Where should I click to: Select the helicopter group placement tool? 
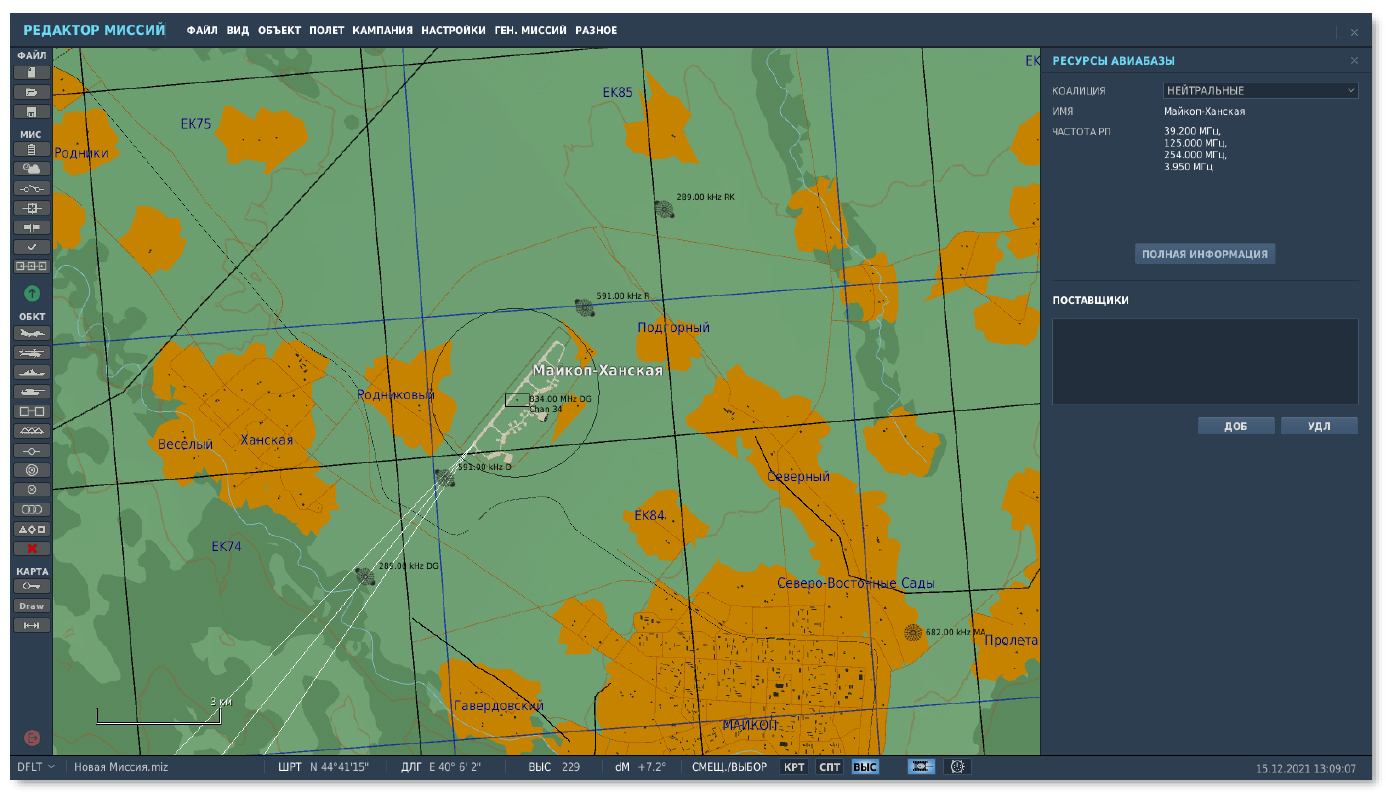(32, 352)
